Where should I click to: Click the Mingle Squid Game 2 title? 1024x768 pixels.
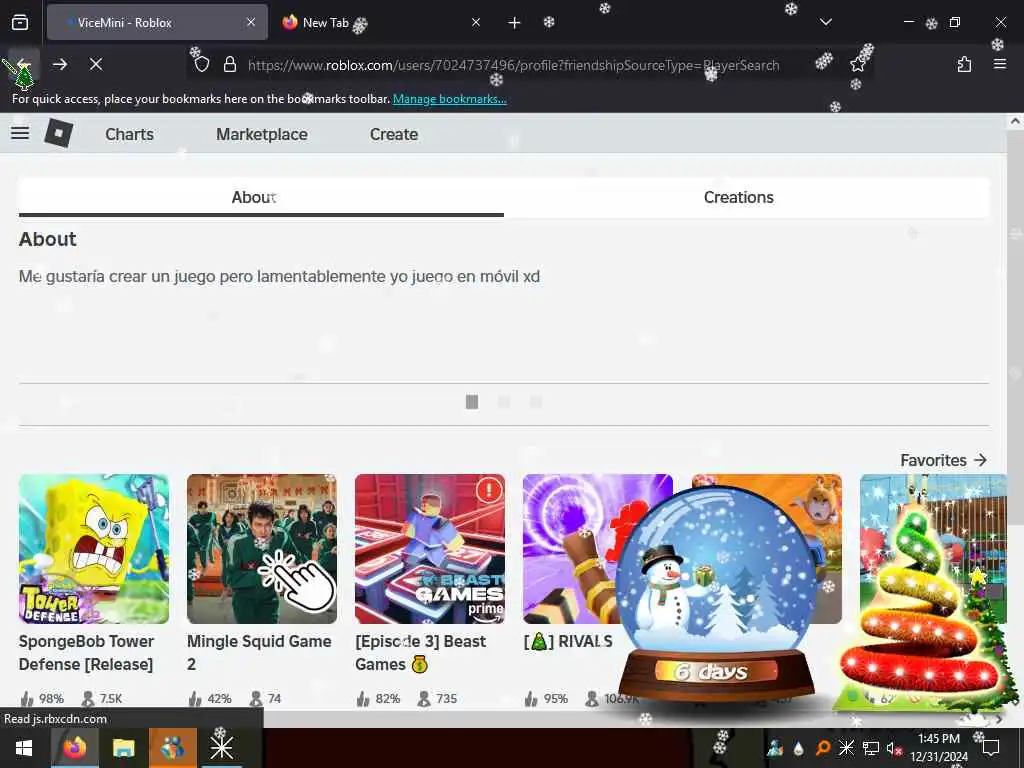(259, 652)
